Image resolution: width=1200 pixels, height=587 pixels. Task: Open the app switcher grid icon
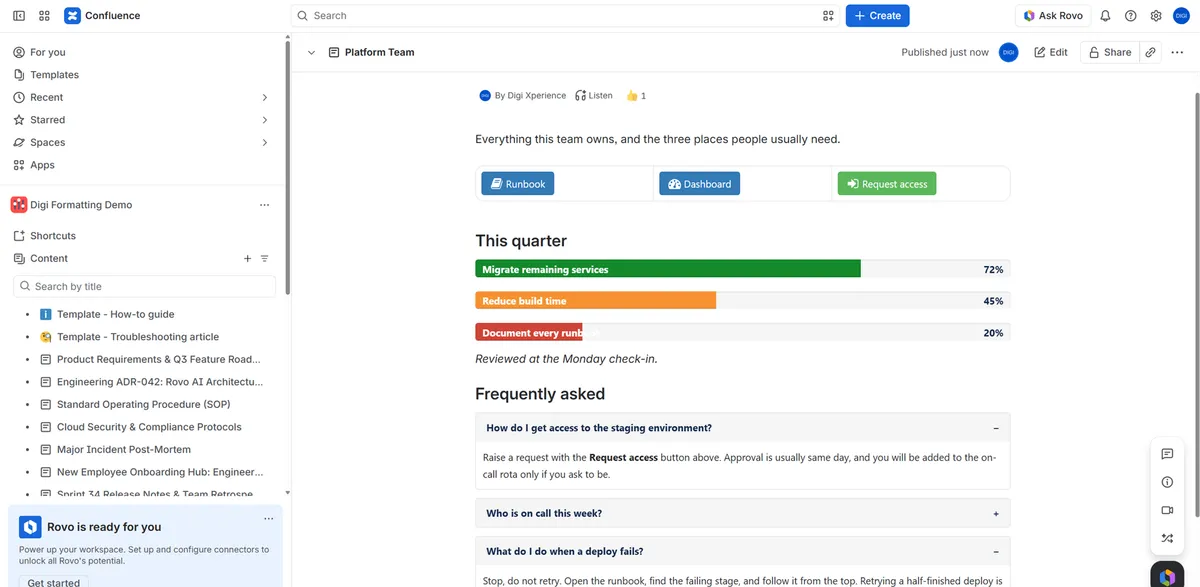click(x=44, y=16)
